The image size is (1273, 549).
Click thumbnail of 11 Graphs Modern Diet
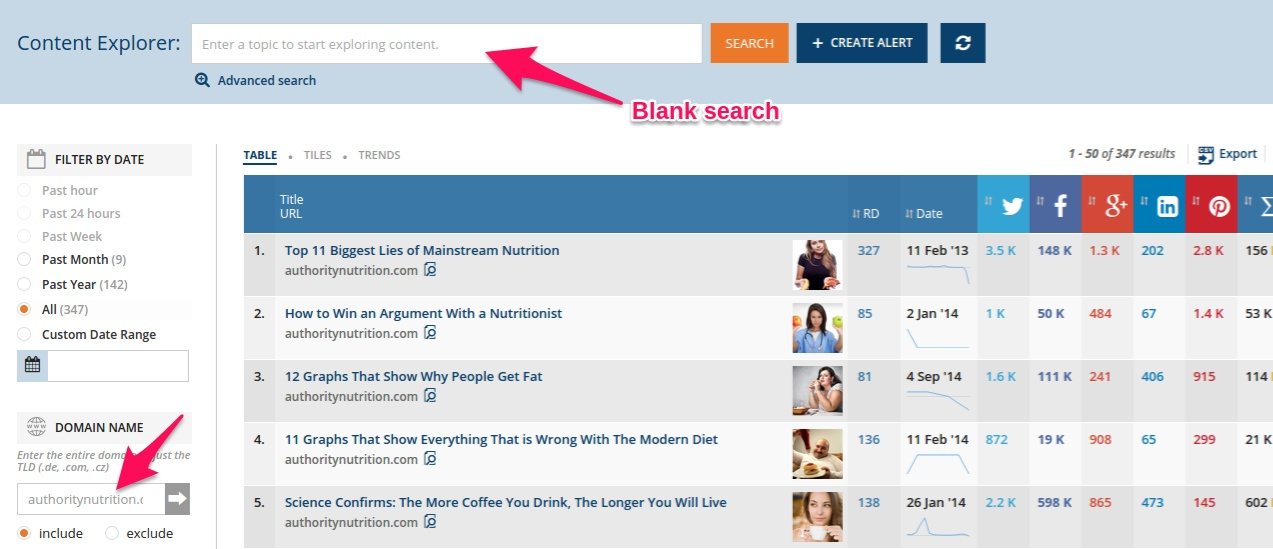tap(818, 454)
